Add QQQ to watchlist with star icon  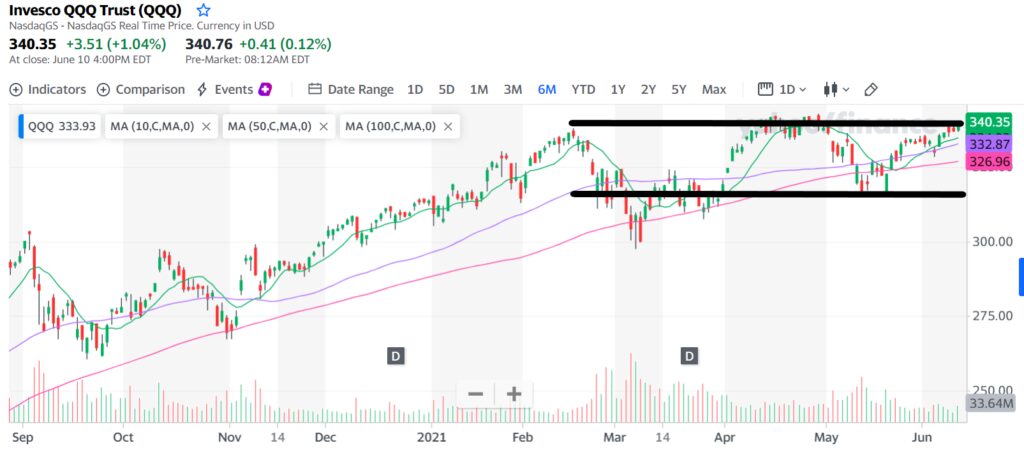(204, 10)
